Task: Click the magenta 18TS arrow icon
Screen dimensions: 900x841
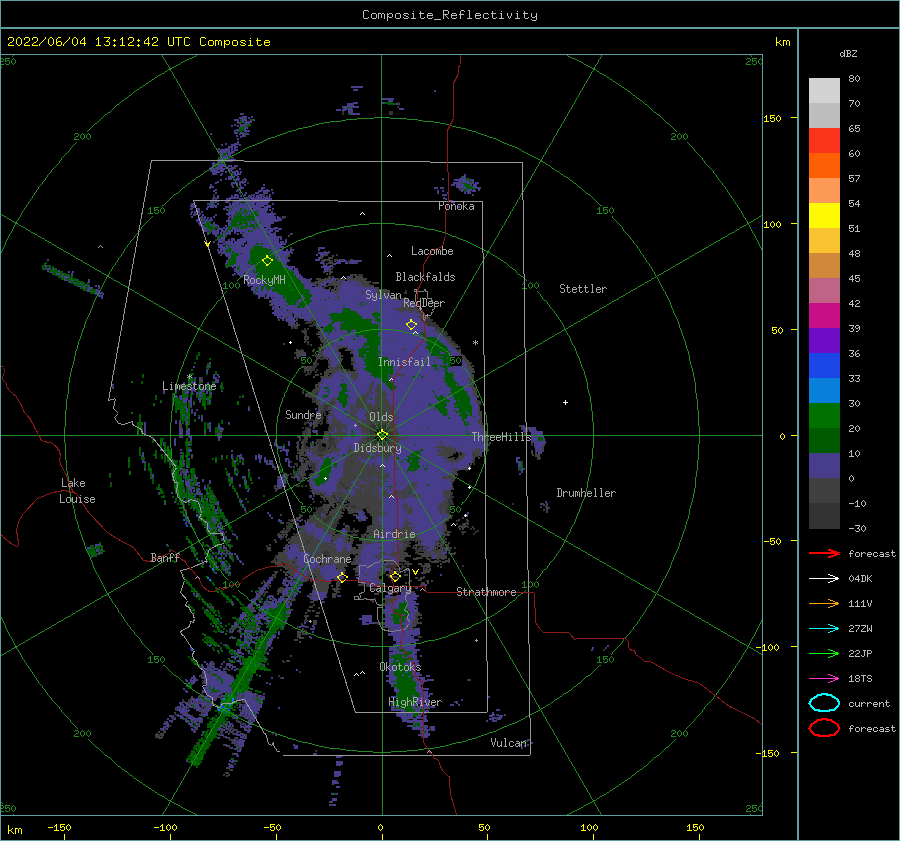Action: click(x=824, y=679)
